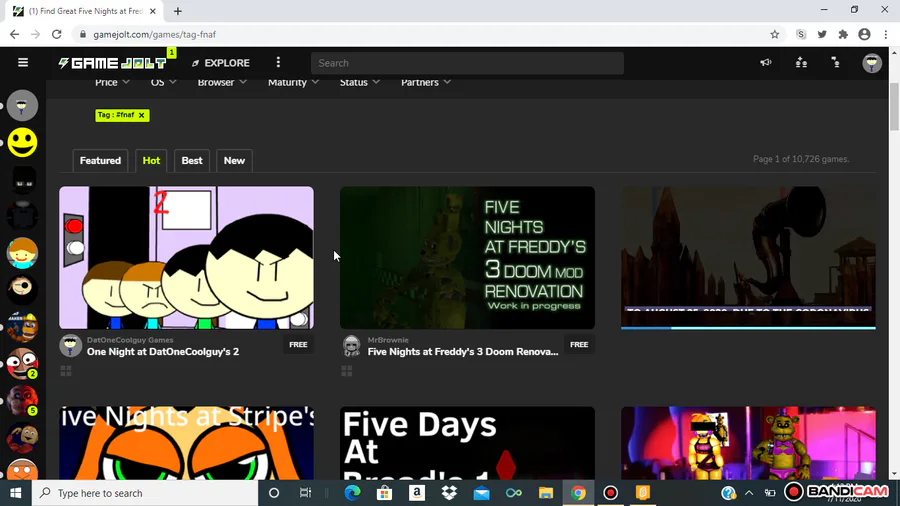Click Windows icon under DatOneCoolguy's 2 game
This screenshot has height=506, width=900.
point(66,371)
